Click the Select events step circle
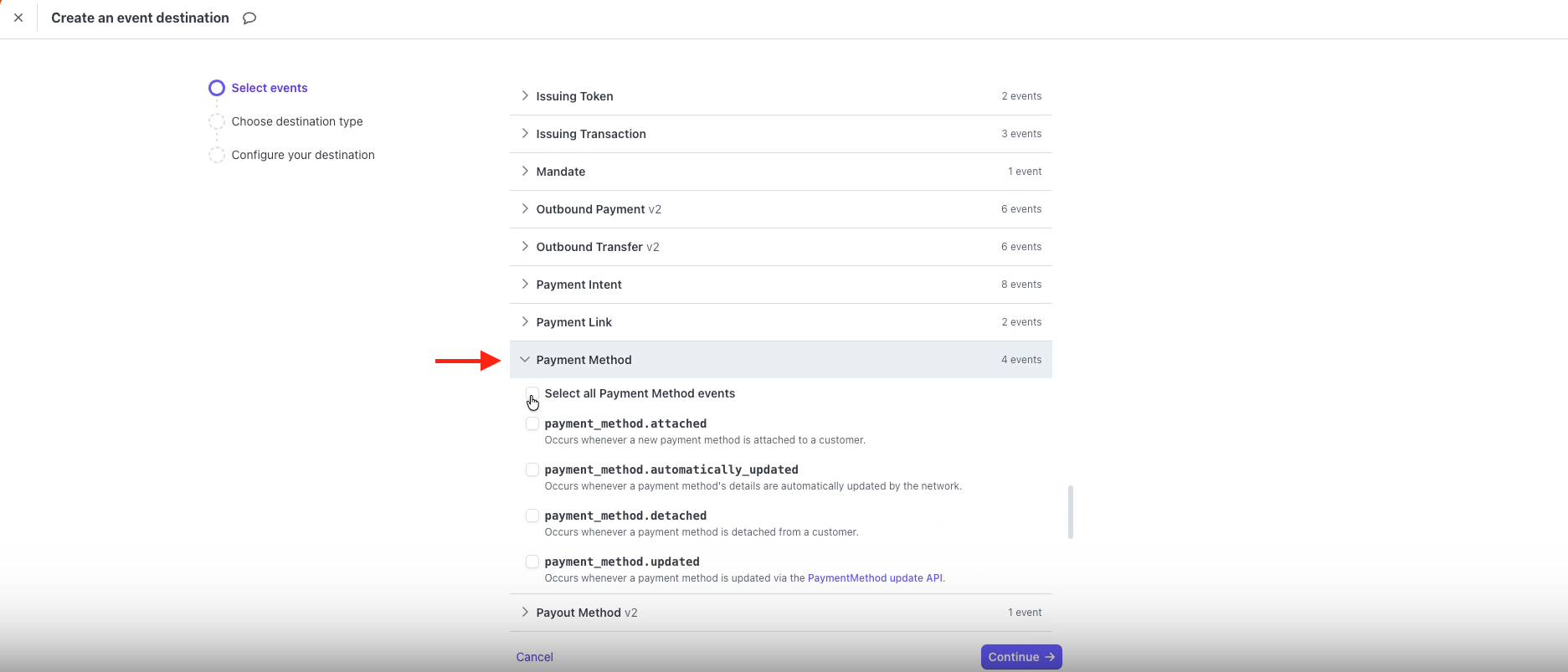The width and height of the screenshot is (1568, 672). pyautogui.click(x=217, y=88)
